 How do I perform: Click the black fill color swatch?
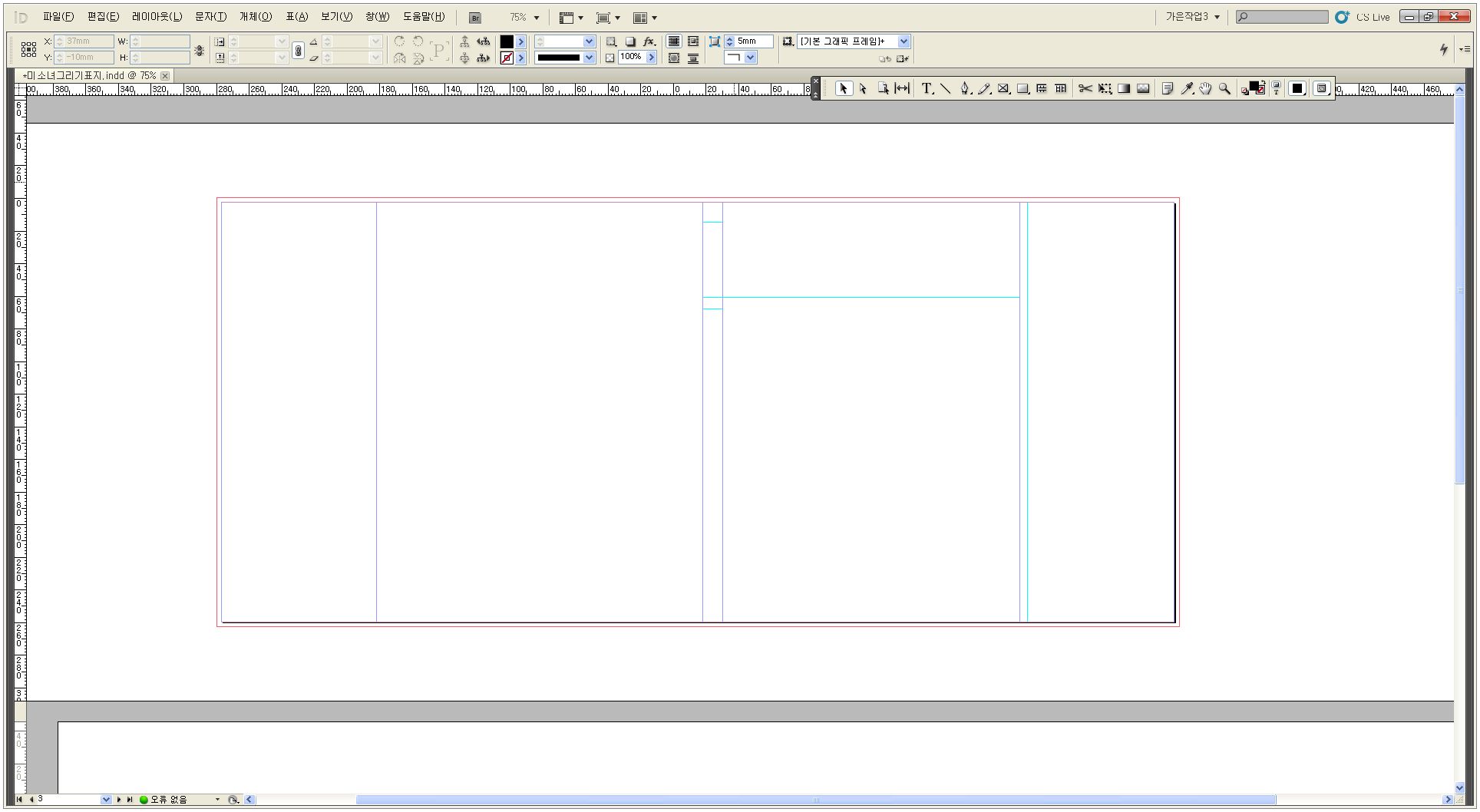(507, 41)
